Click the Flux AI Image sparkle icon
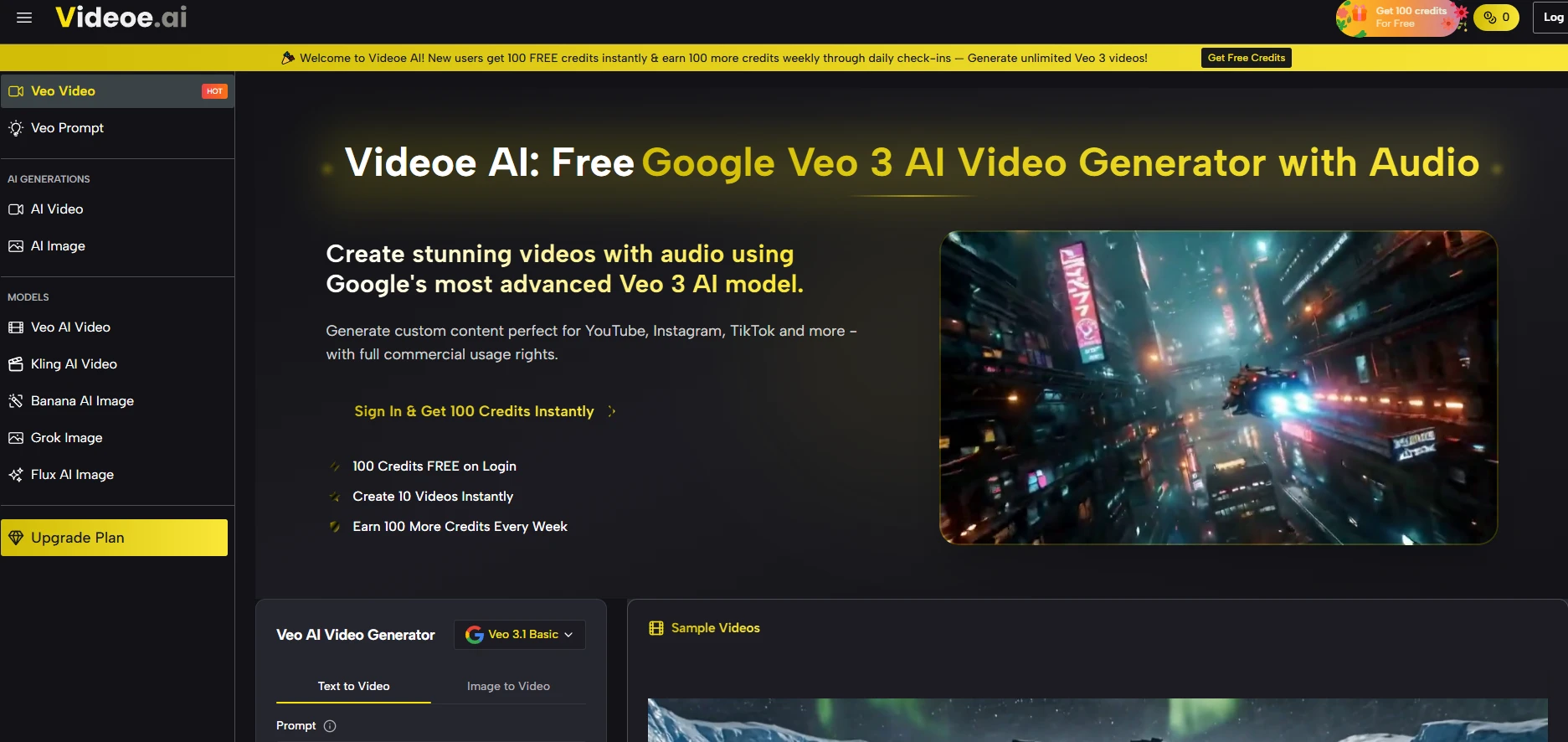The height and width of the screenshot is (742, 1568). tap(16, 475)
